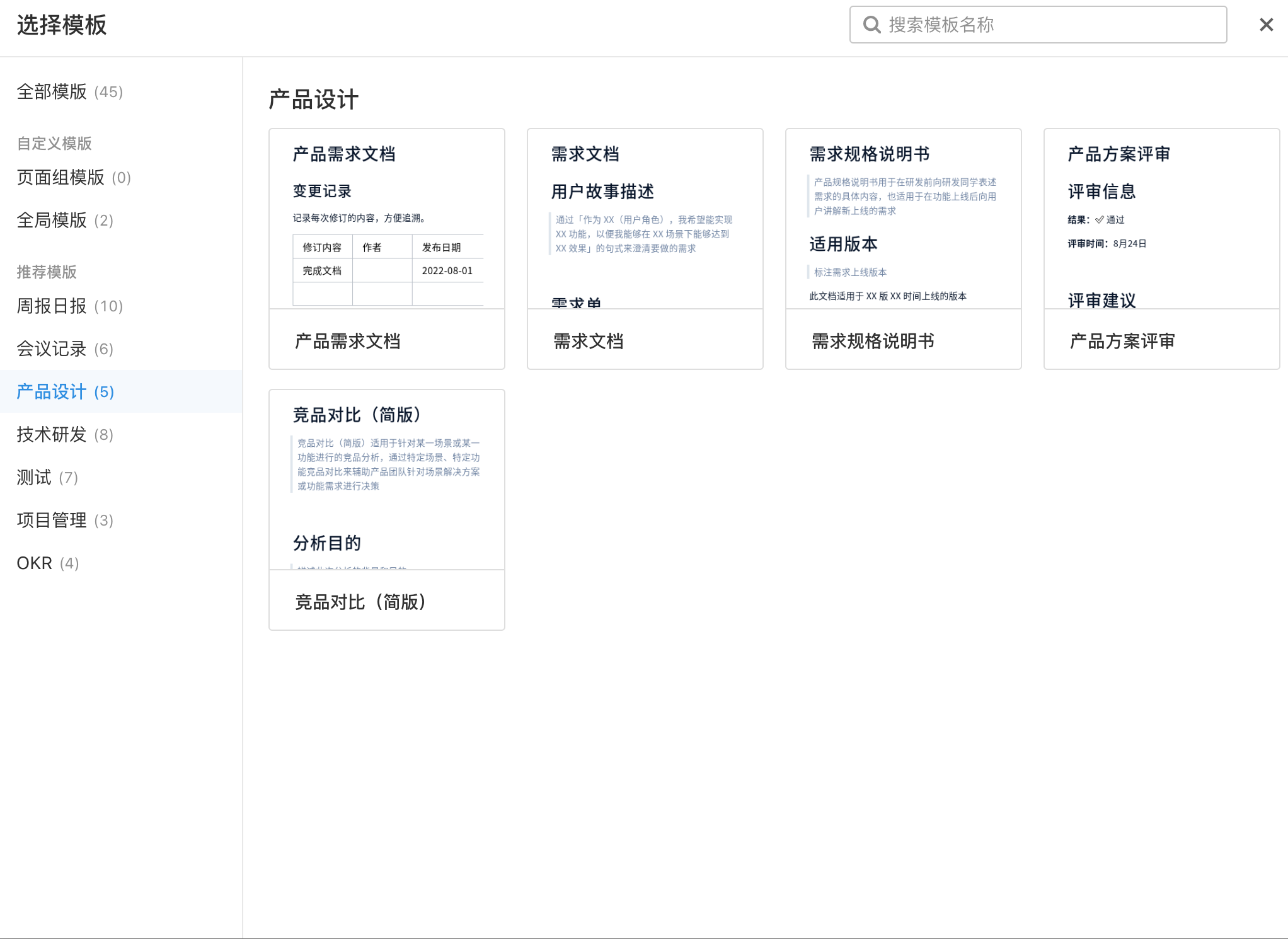Click the 产品需求文档 title label
Viewport: 1288px width, 939px height.
click(347, 341)
